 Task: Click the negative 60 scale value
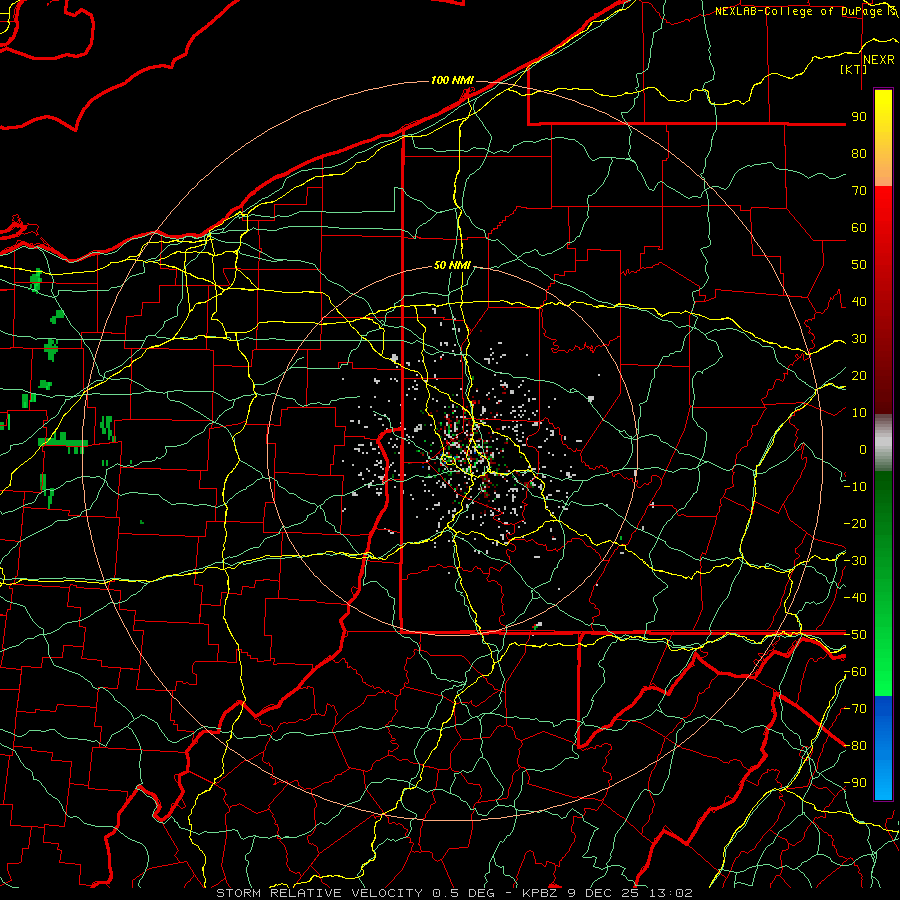point(855,672)
